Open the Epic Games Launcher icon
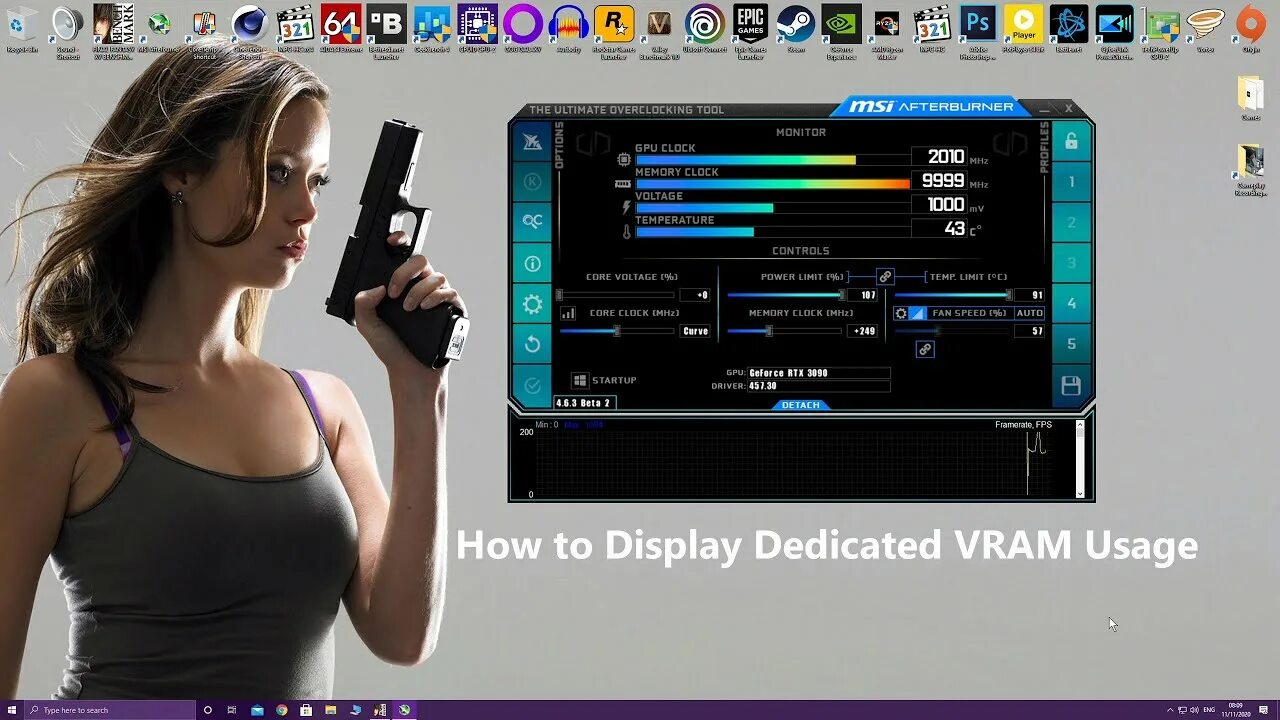 750,31
